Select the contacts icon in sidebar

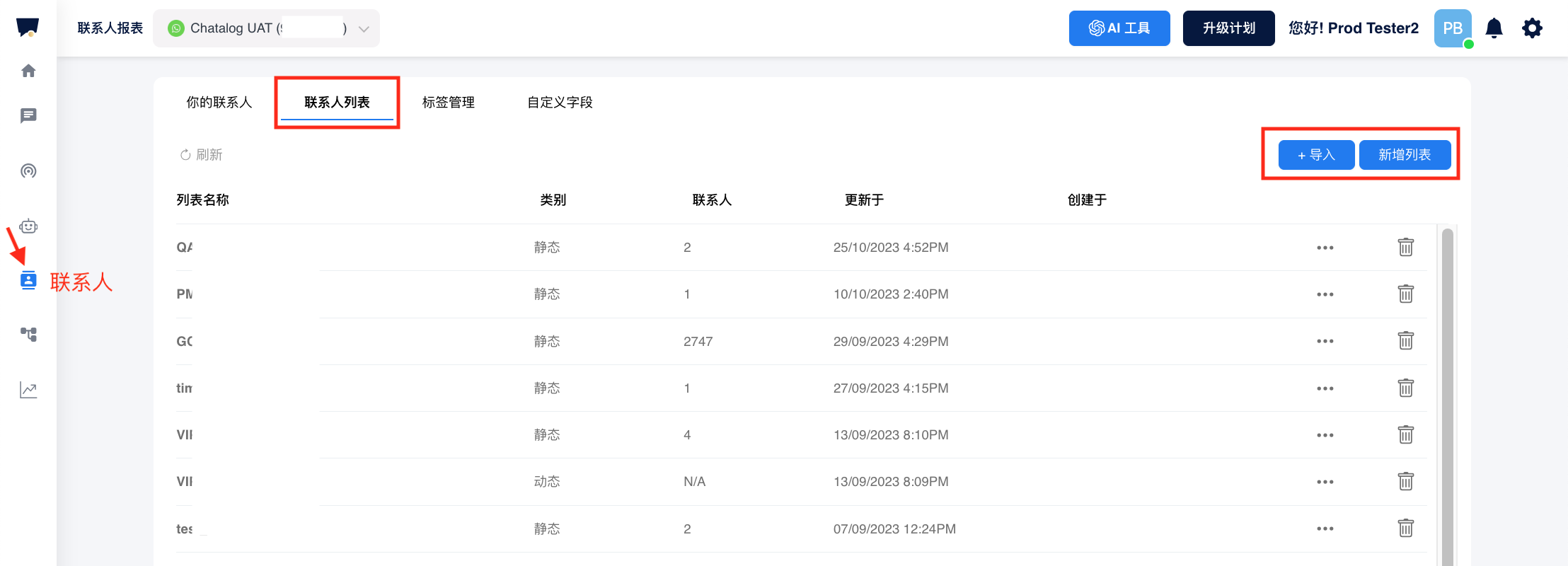(28, 280)
